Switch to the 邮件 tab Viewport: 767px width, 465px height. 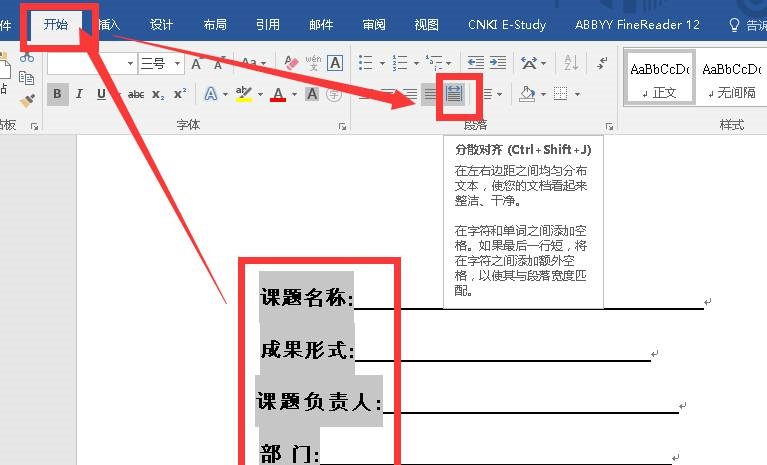pyautogui.click(x=321, y=24)
